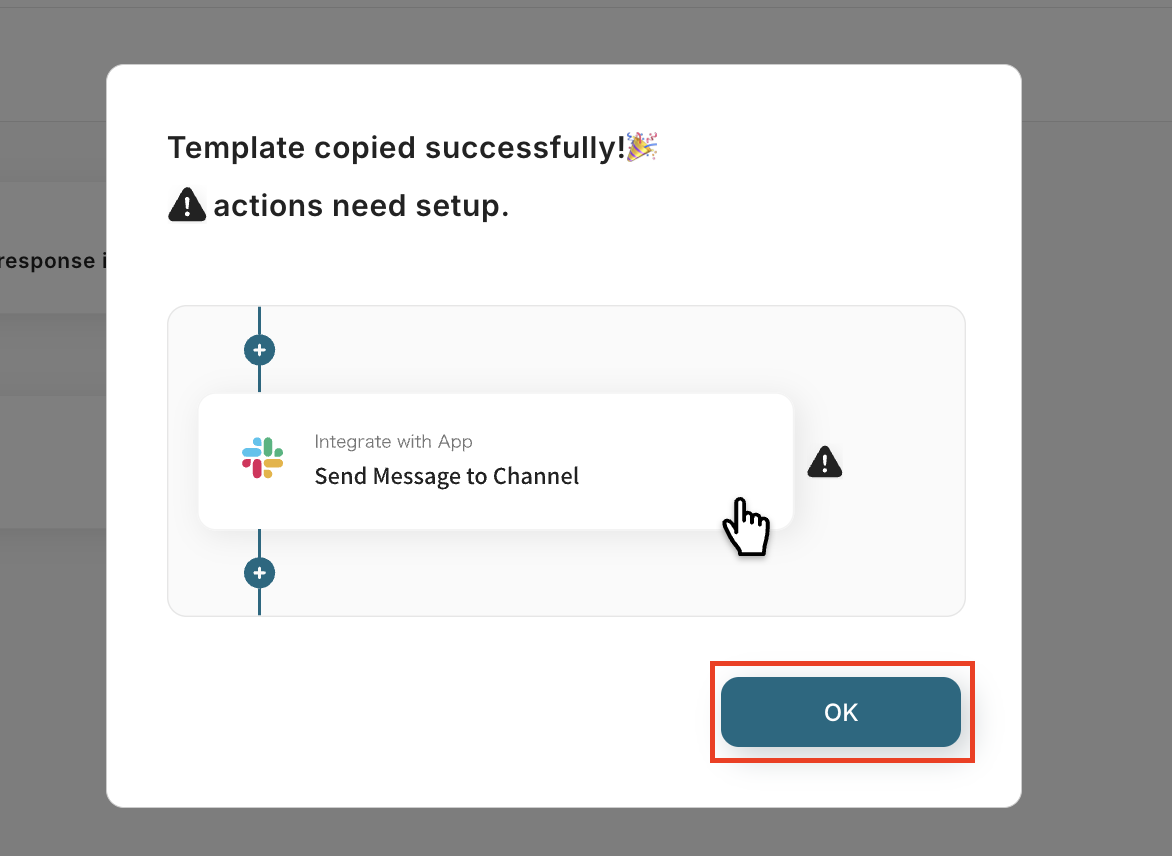1172x856 pixels.
Task: Click the hand pointer cursor graphic
Action: point(745,526)
